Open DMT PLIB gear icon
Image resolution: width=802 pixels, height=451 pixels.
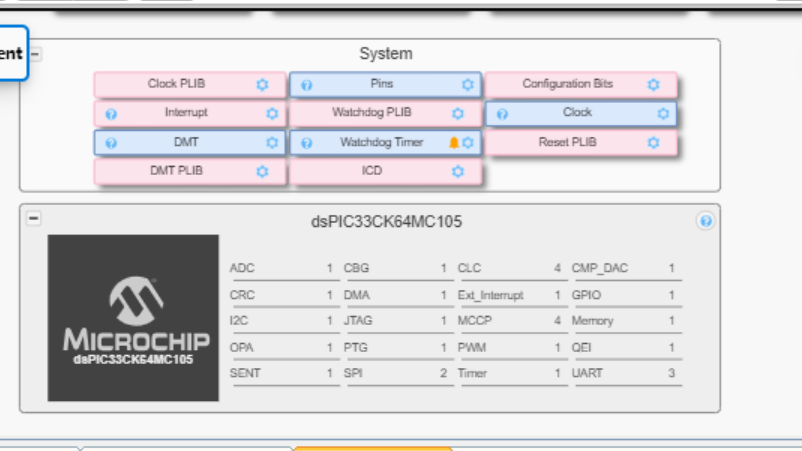tap(262, 171)
